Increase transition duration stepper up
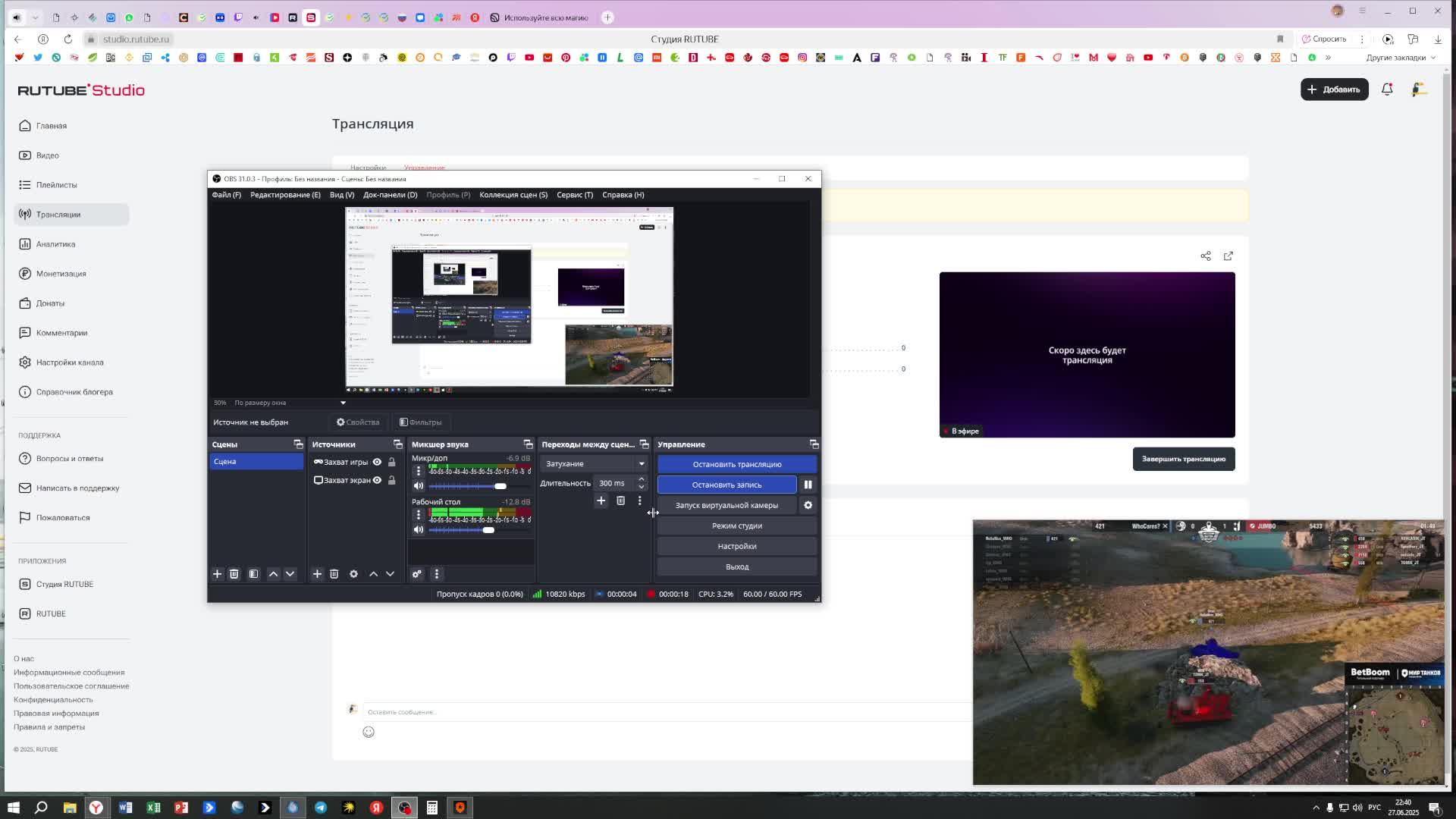1456x819 pixels. pyautogui.click(x=642, y=479)
